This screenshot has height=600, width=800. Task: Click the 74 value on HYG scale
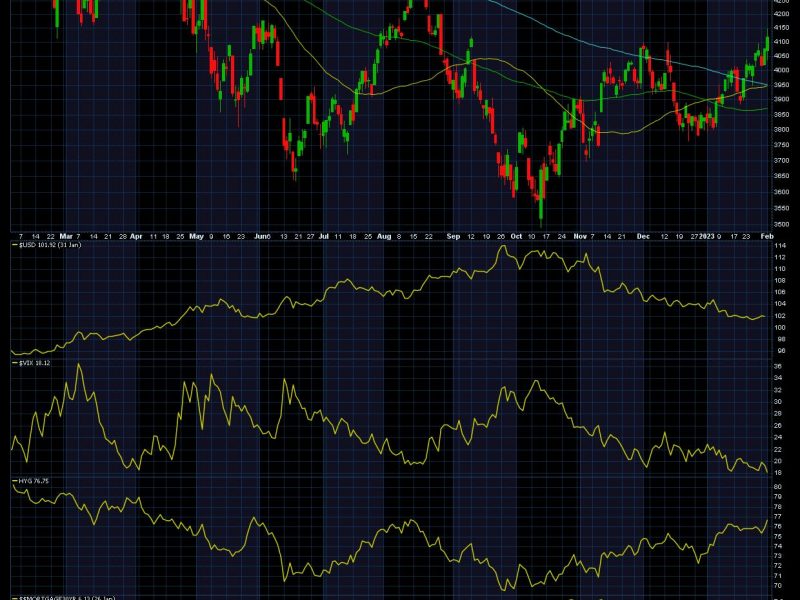[778, 546]
